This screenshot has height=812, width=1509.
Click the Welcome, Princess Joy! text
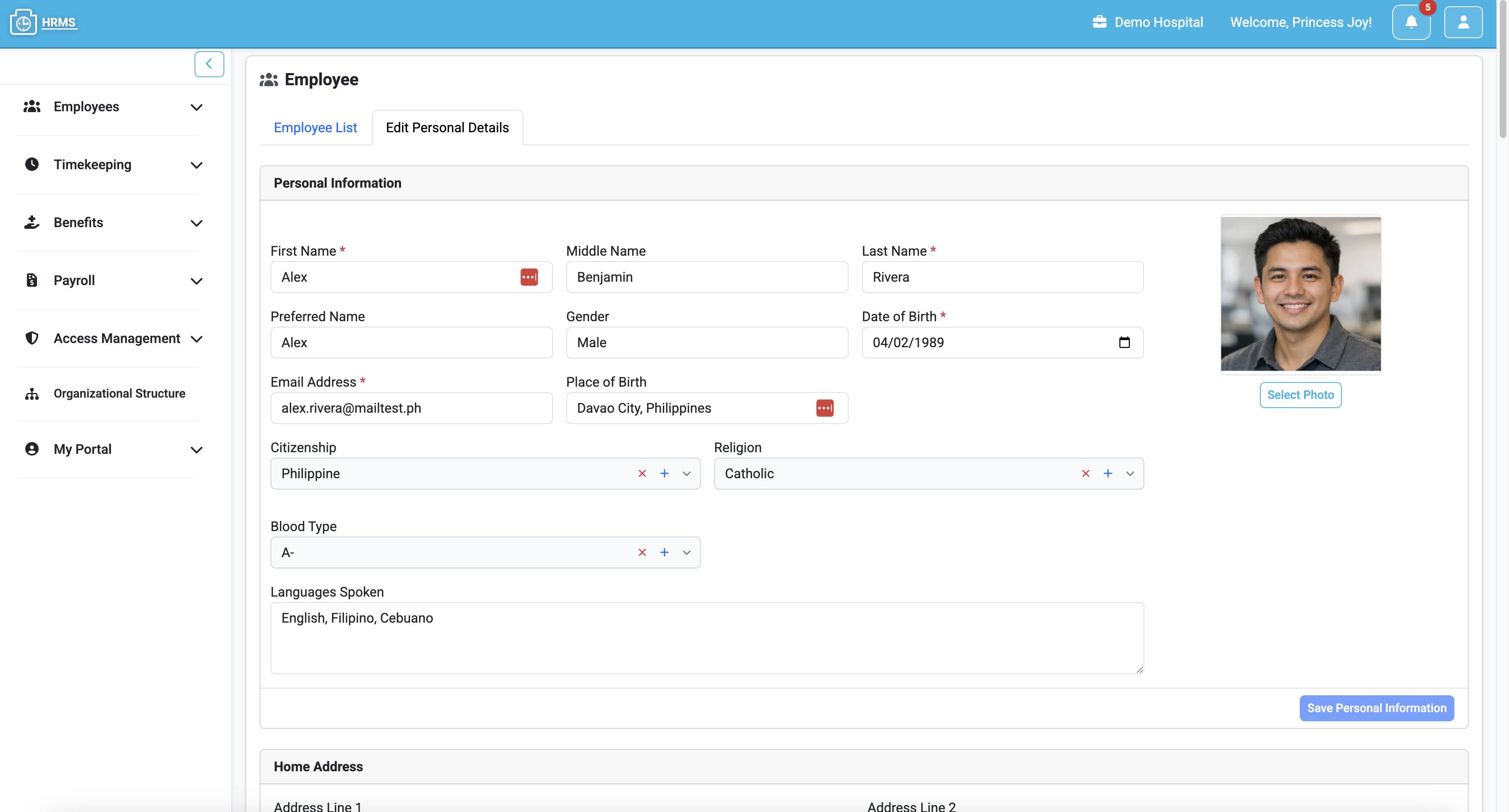1301,22
